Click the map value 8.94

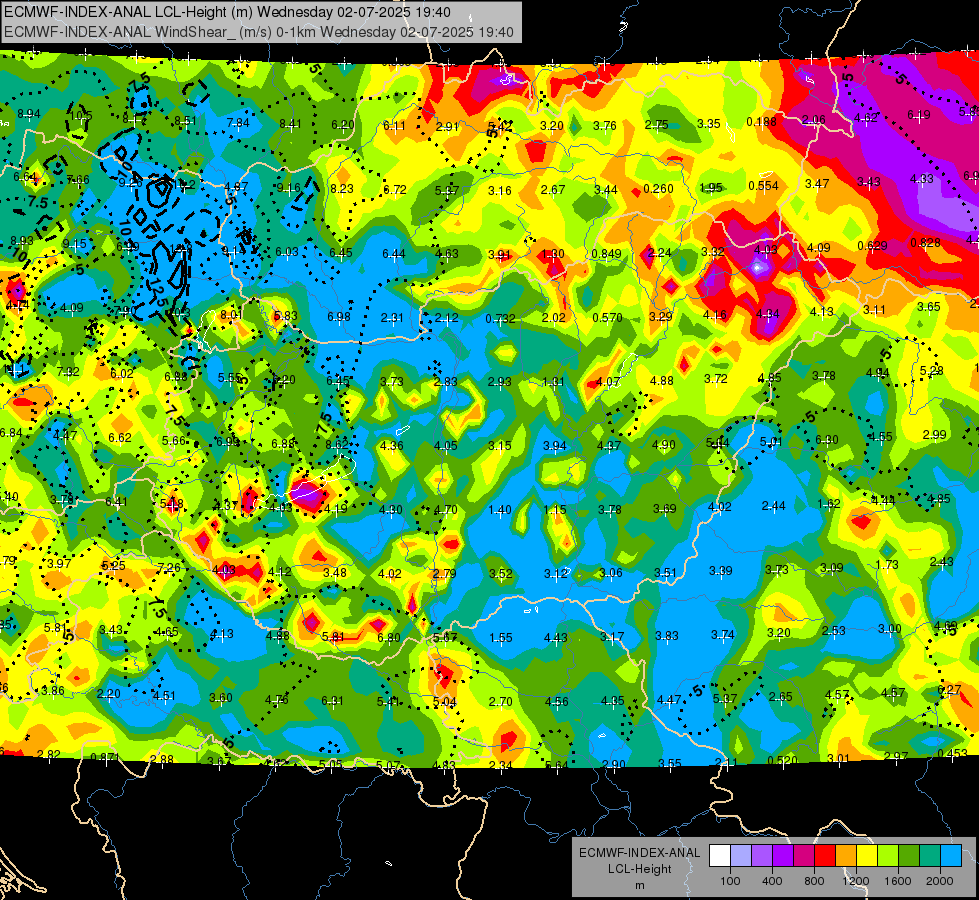click(29, 114)
